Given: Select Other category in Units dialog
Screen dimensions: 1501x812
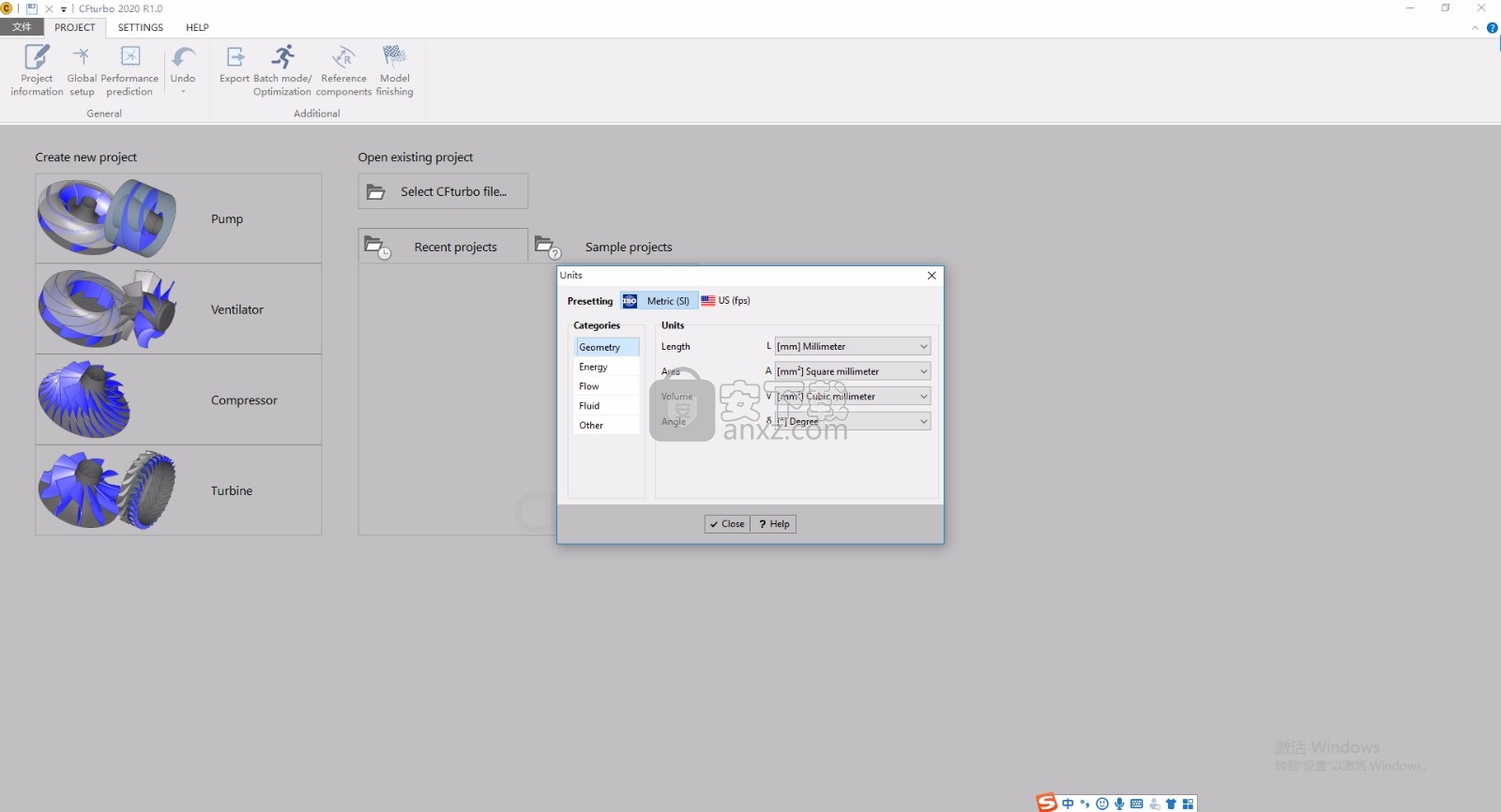Looking at the screenshot, I should [607, 426].
